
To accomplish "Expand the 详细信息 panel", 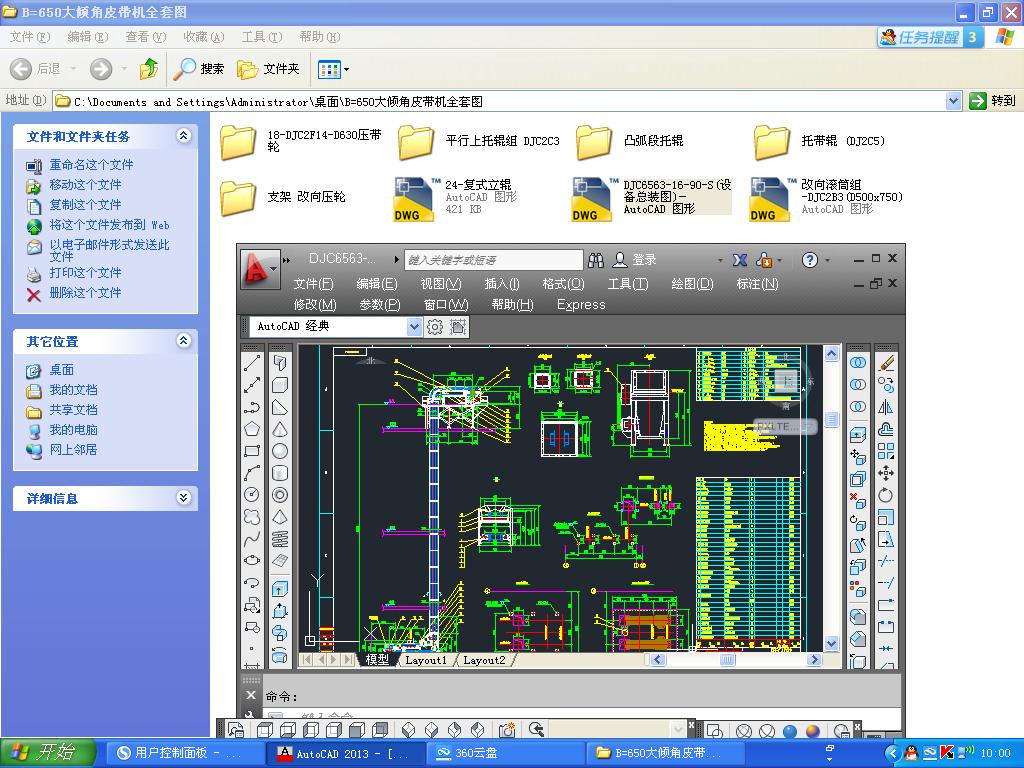I will pos(183,498).
